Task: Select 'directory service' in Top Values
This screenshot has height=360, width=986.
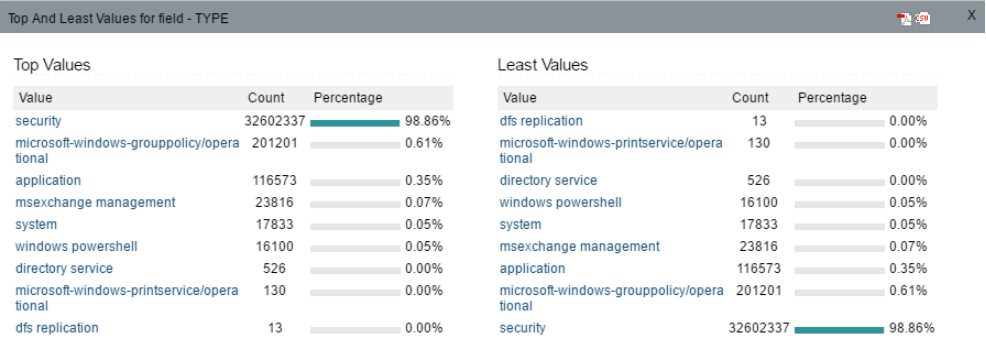Action: 64,269
